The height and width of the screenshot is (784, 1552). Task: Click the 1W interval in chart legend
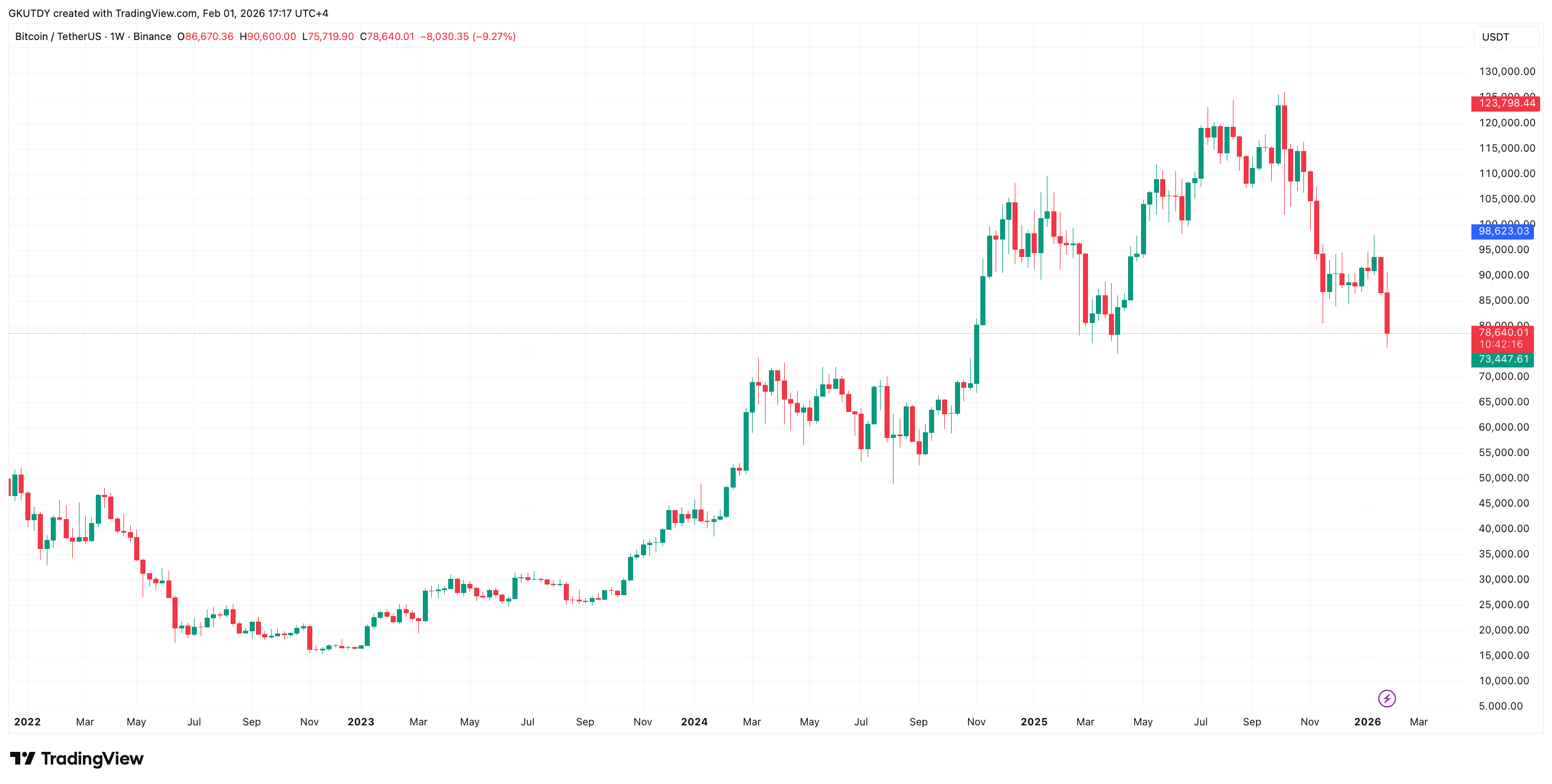coord(117,37)
